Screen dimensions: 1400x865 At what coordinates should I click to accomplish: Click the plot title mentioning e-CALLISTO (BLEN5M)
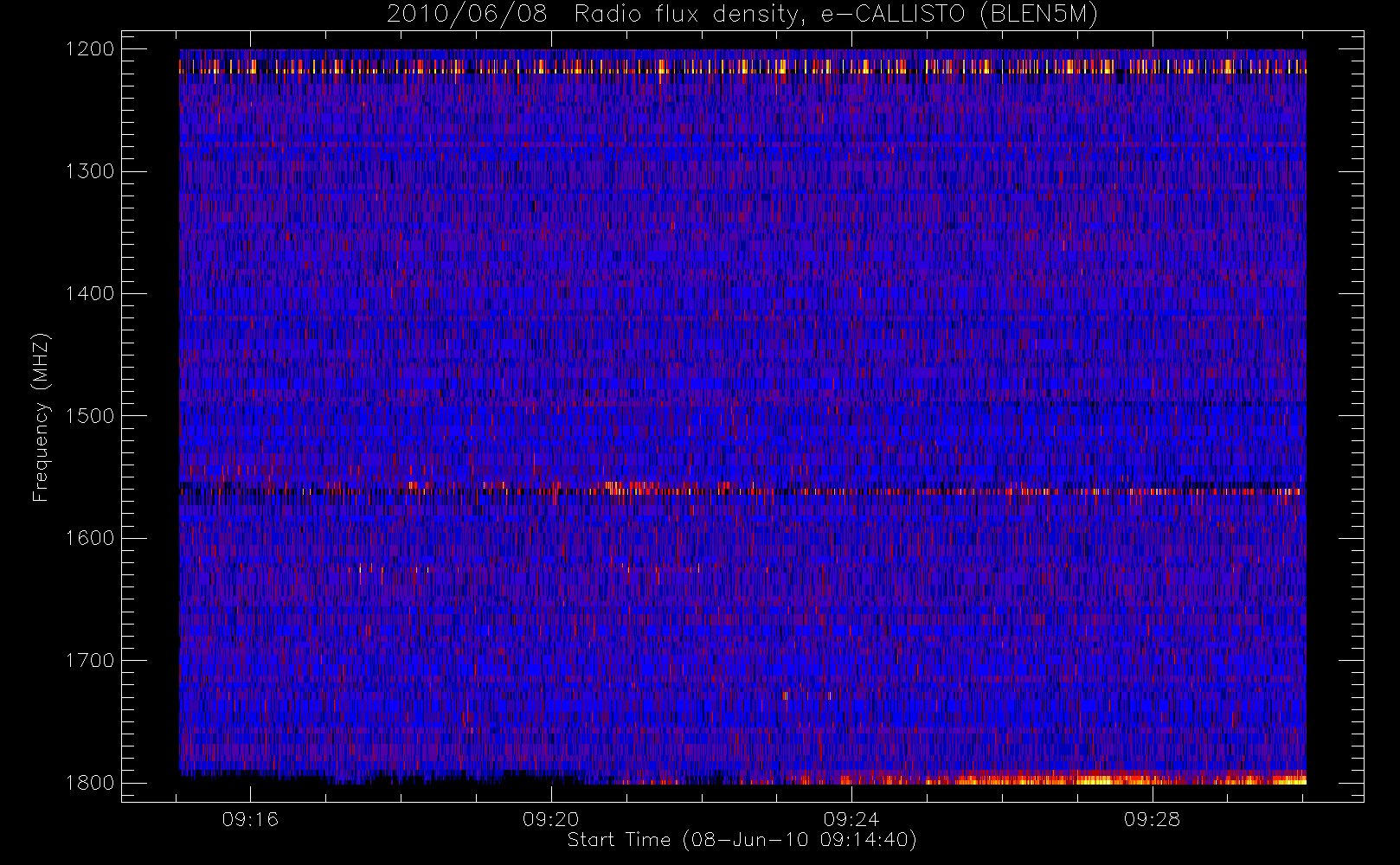coord(742,15)
